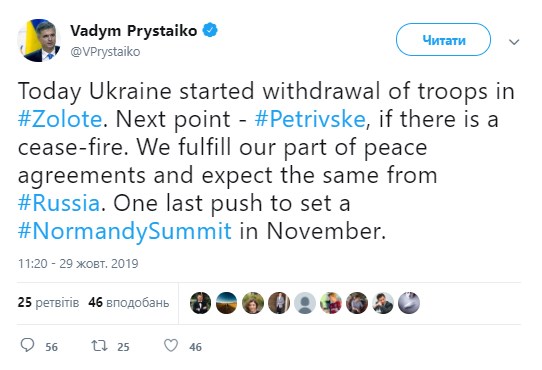Click the @VPrystaiko handle
Image resolution: width=542 pixels, height=370 pixels.
tap(105, 52)
